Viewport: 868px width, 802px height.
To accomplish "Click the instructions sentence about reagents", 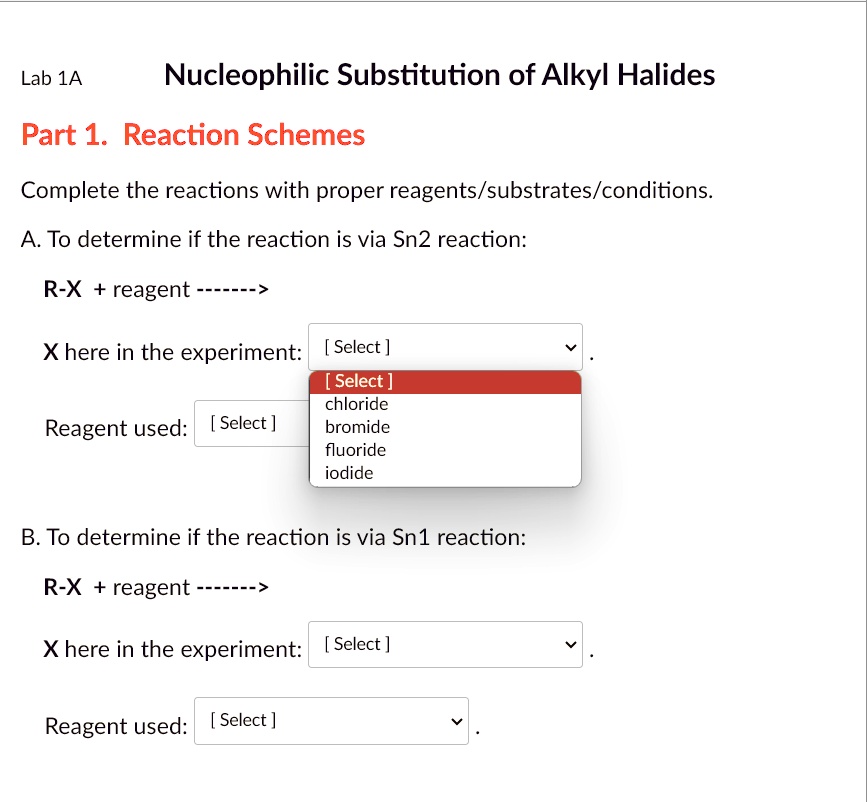I will coord(366,190).
